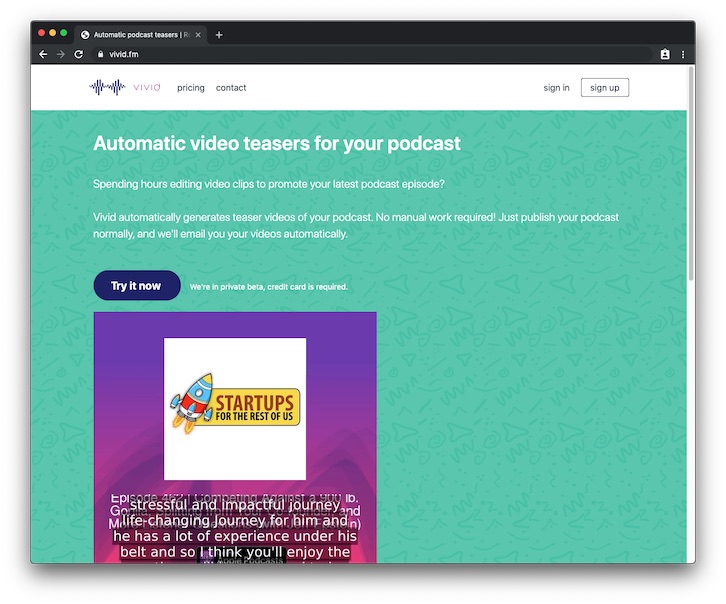Click the yellow macOS minimize window button
This screenshot has width=726, height=604.
click(52, 33)
